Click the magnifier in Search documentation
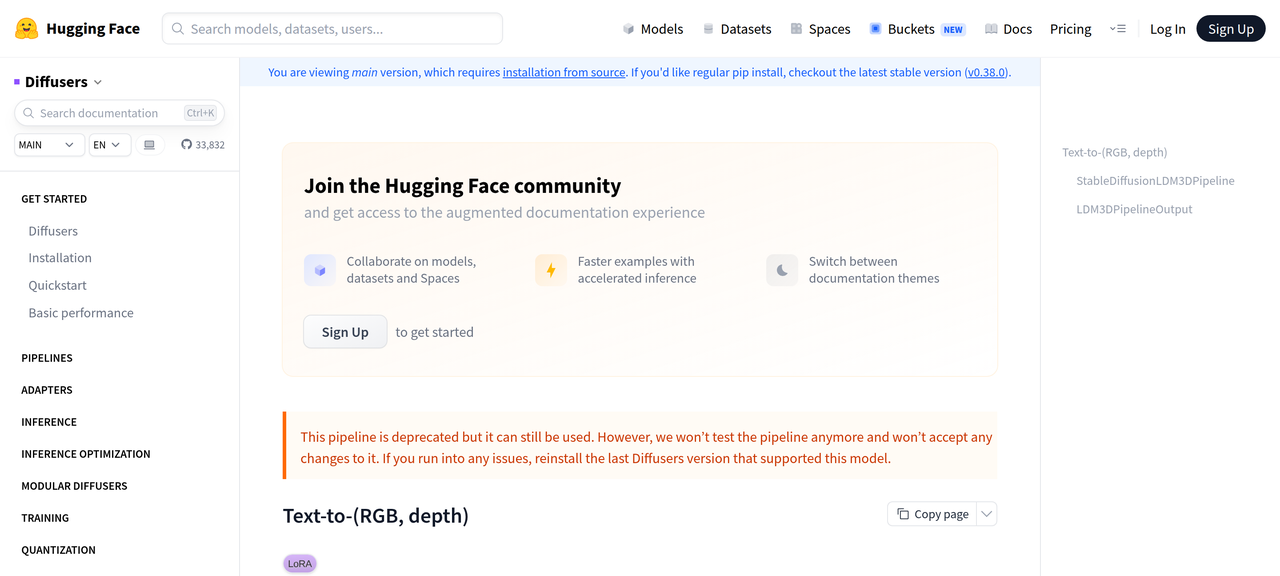Image resolution: width=1280 pixels, height=576 pixels. (29, 113)
